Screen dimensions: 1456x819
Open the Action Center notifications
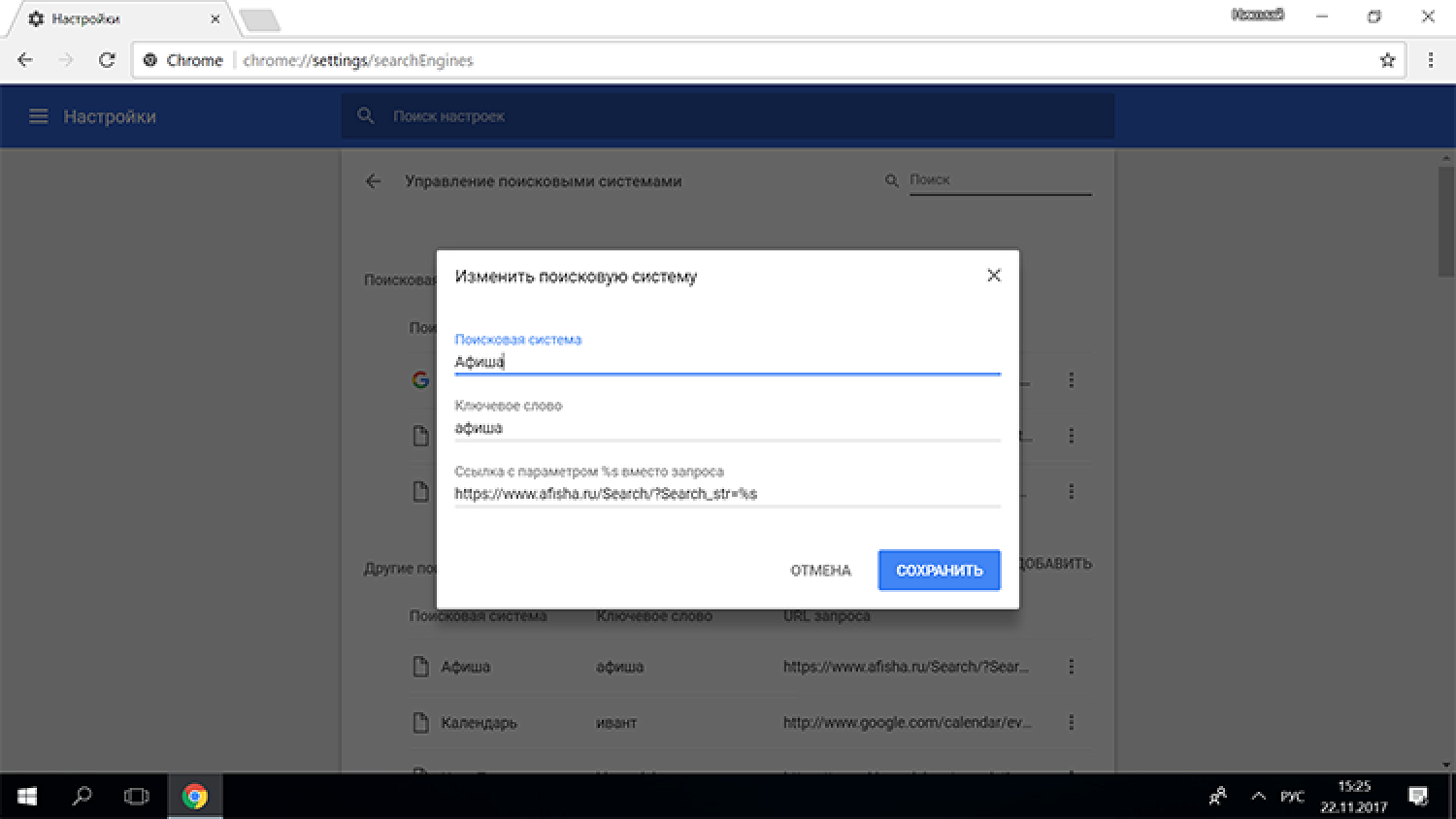(x=1418, y=797)
